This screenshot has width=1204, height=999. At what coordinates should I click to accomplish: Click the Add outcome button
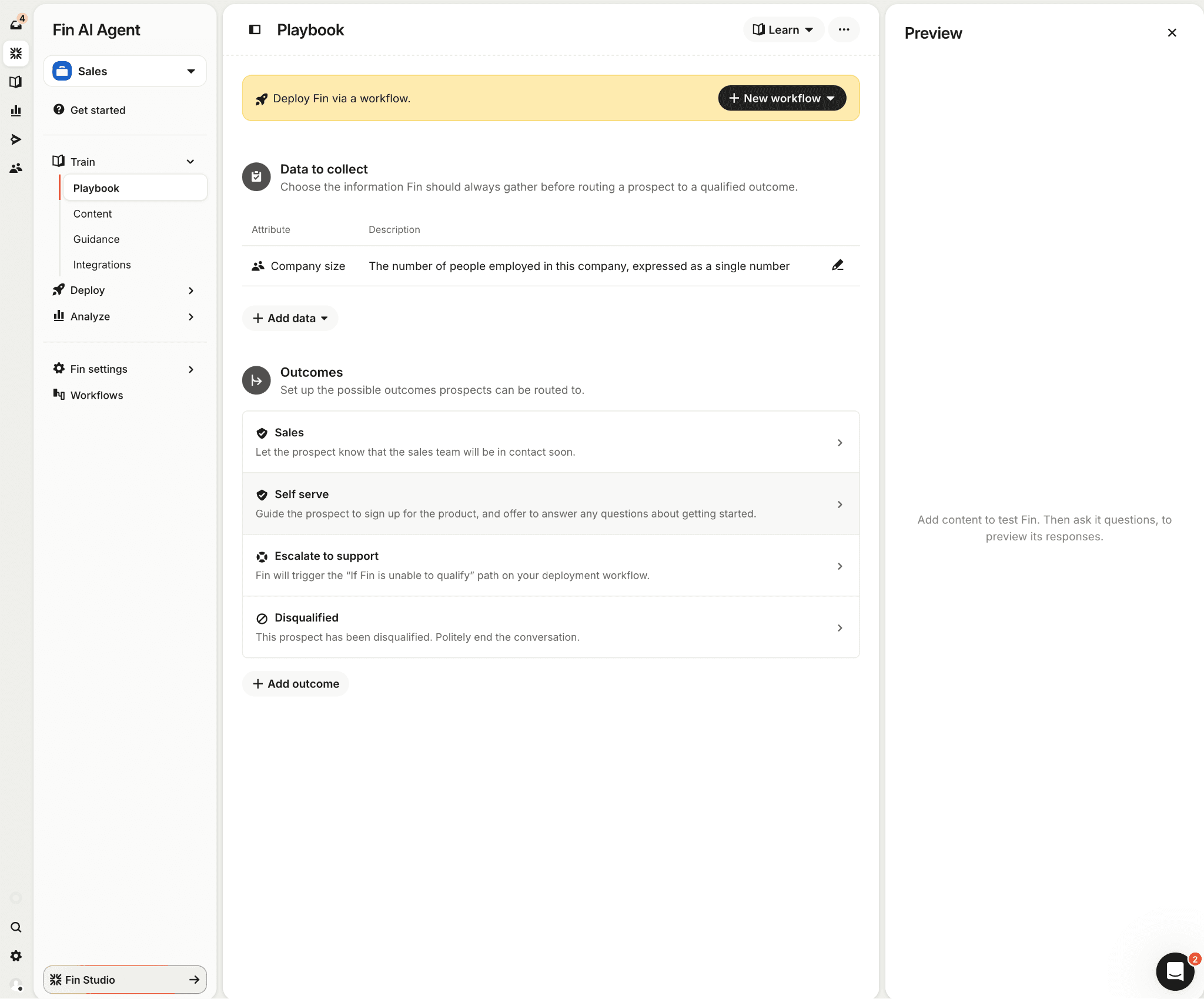point(296,684)
